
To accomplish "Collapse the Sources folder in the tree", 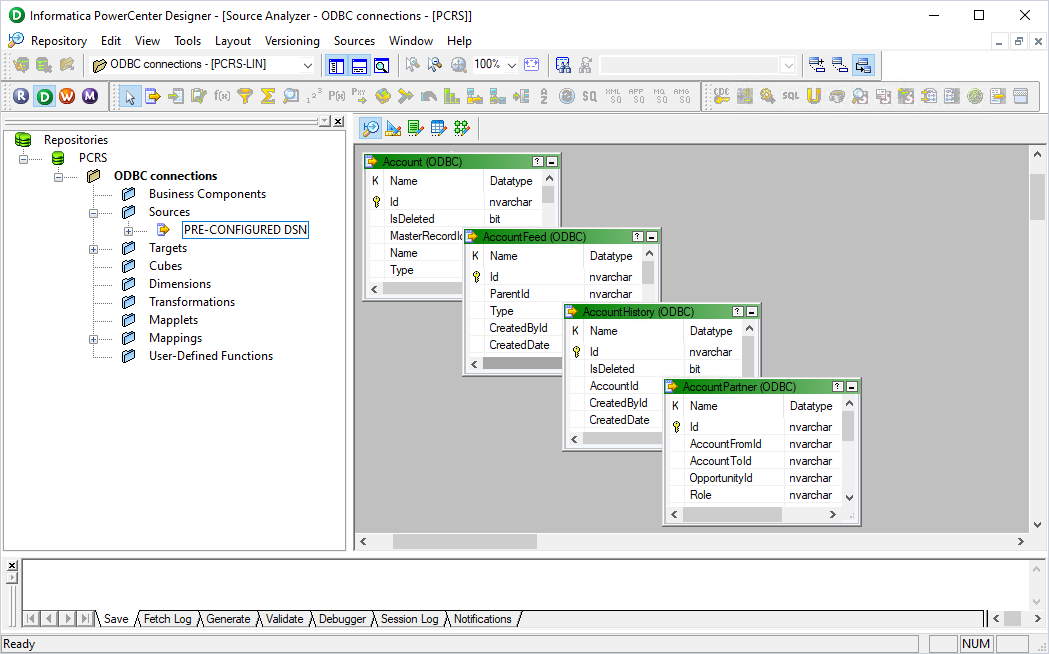I will tap(93, 212).
